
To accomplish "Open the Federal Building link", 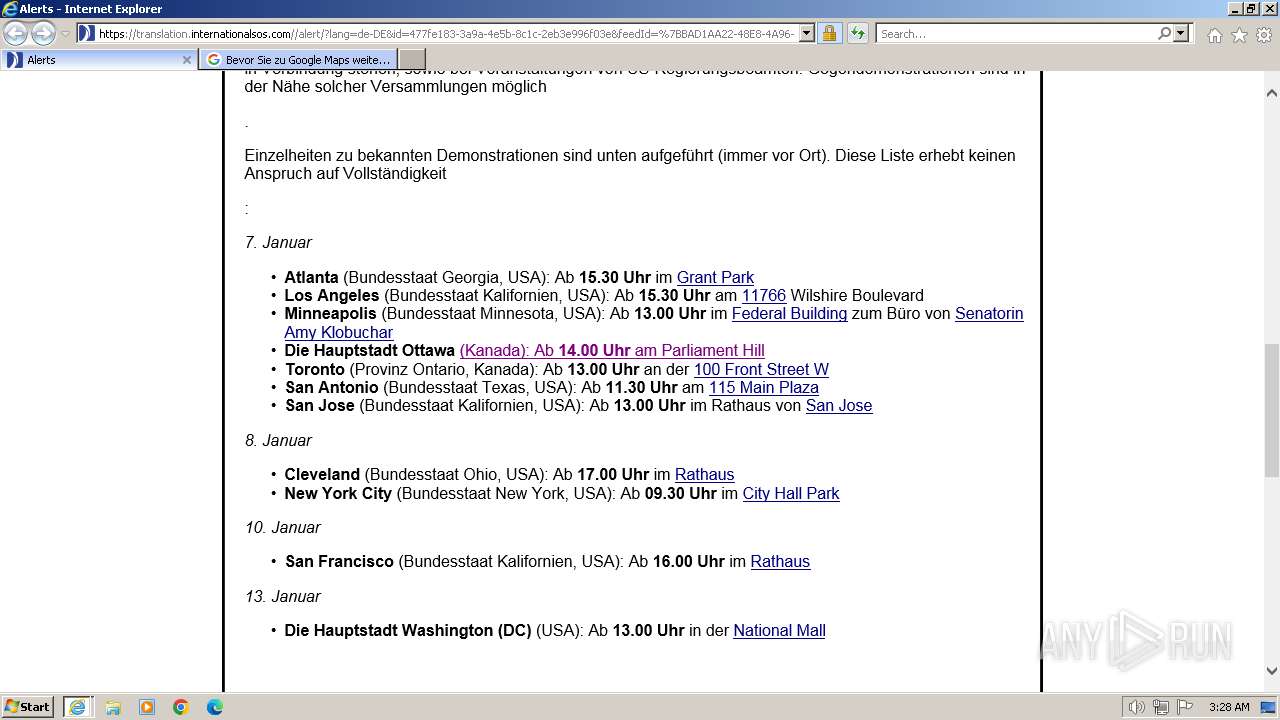I will pos(789,314).
